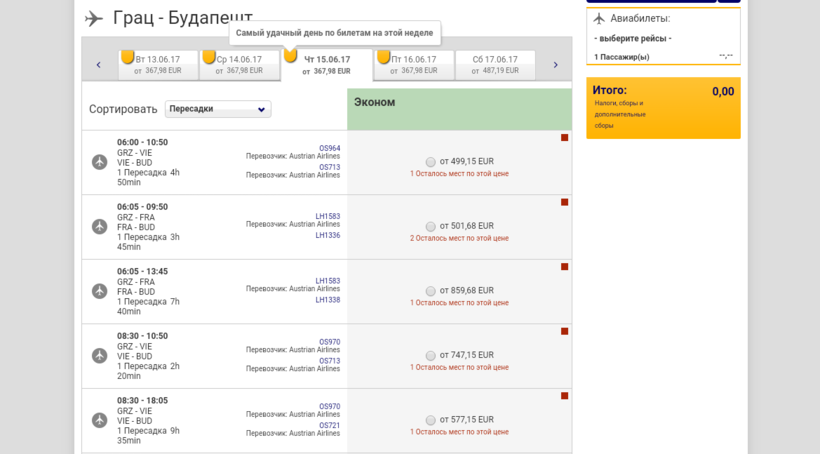Select the 501,68 EUR economy fare

(x=431, y=227)
